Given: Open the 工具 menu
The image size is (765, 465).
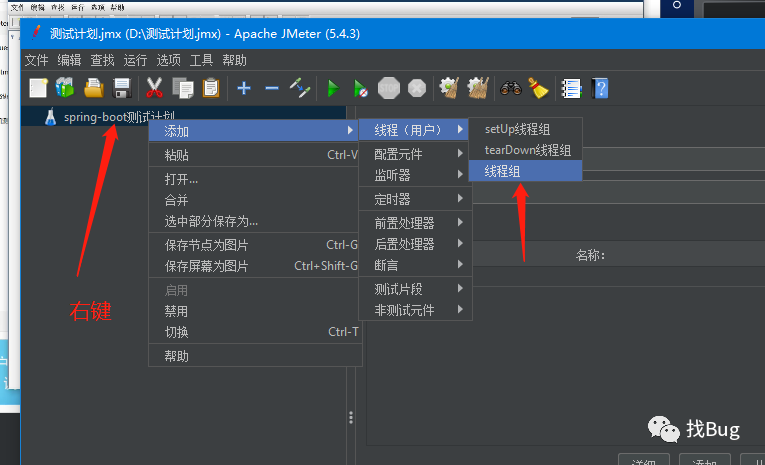Looking at the screenshot, I should tap(201, 61).
